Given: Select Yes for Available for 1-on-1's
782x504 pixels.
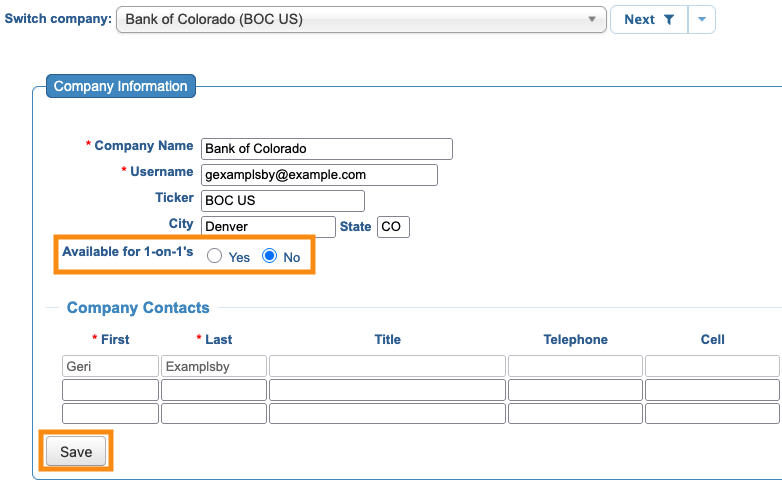Looking at the screenshot, I should coord(214,257).
